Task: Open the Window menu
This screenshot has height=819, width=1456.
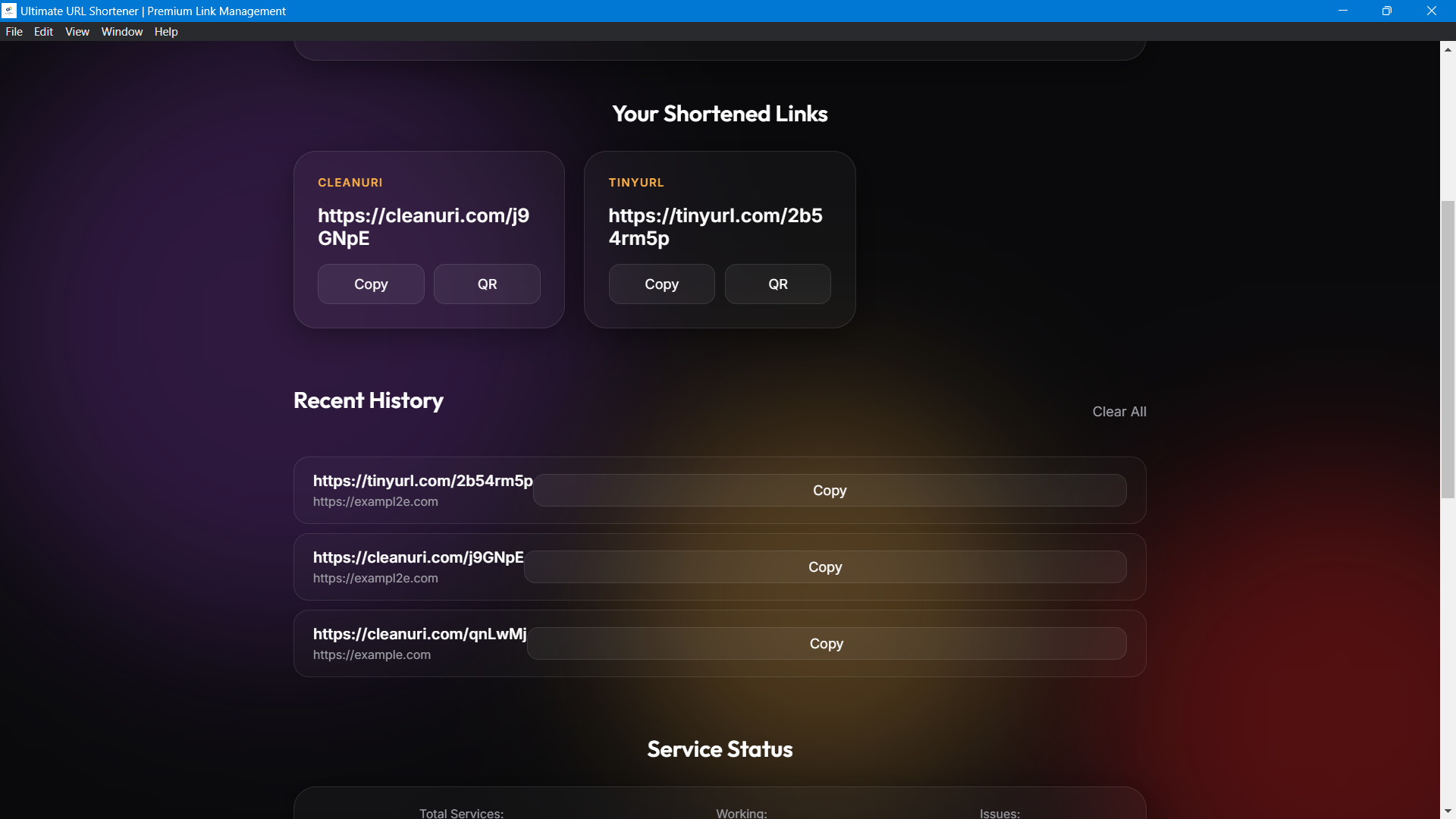Action: coord(121,32)
